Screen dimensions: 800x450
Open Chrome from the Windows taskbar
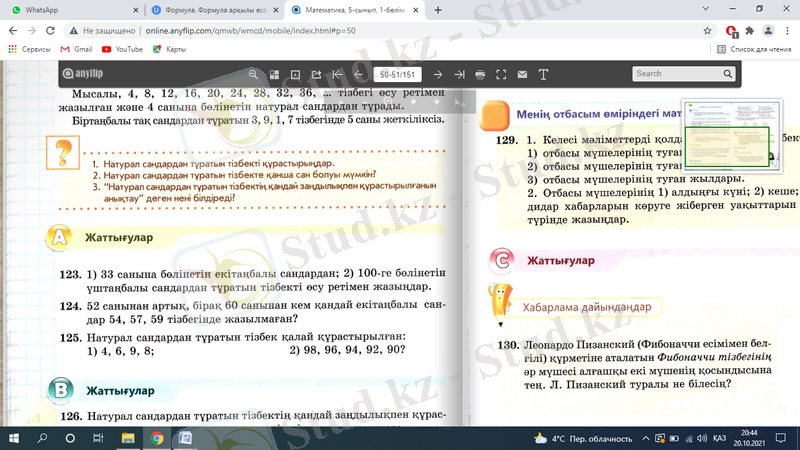pos(157,438)
